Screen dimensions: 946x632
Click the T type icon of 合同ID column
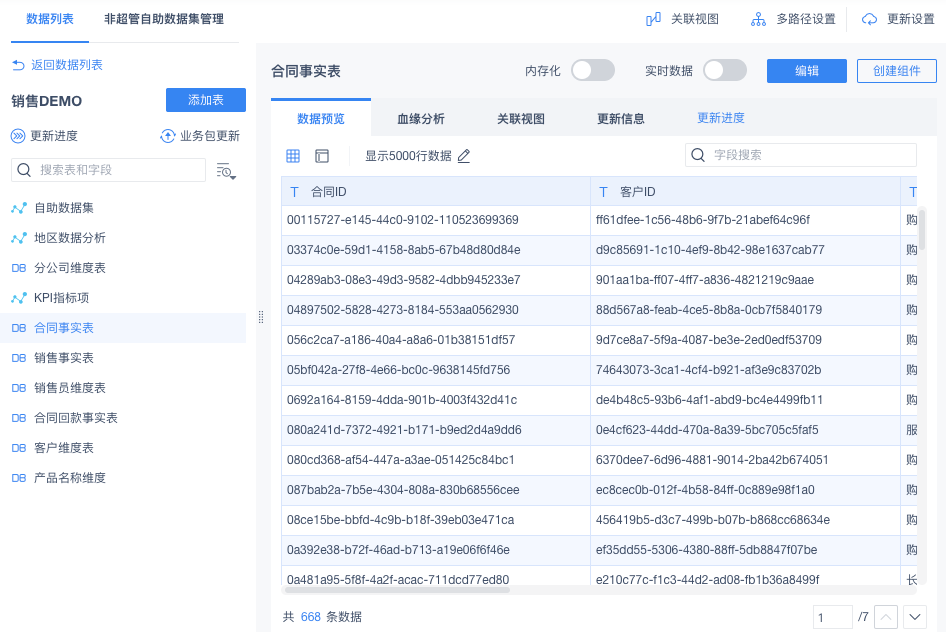pyautogui.click(x=294, y=192)
